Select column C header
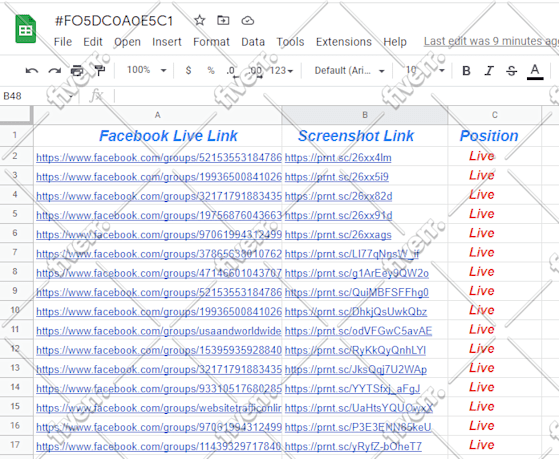 [494, 115]
